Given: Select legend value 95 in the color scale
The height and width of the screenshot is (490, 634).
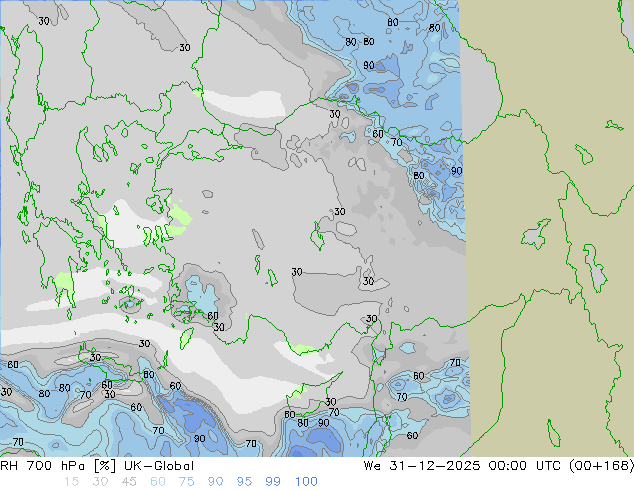Looking at the screenshot, I should (244, 482).
